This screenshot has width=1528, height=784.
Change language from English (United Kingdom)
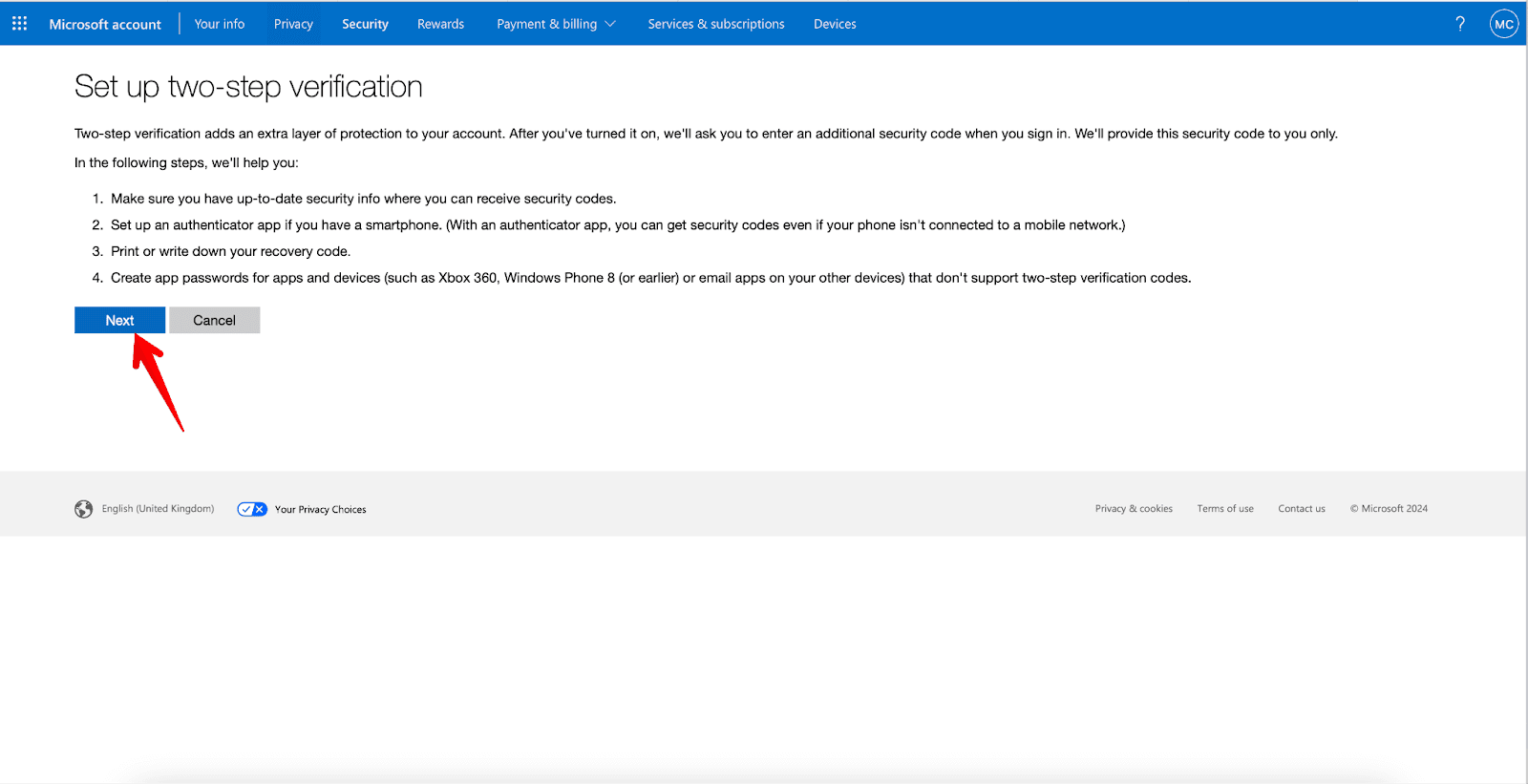pyautogui.click(x=158, y=509)
